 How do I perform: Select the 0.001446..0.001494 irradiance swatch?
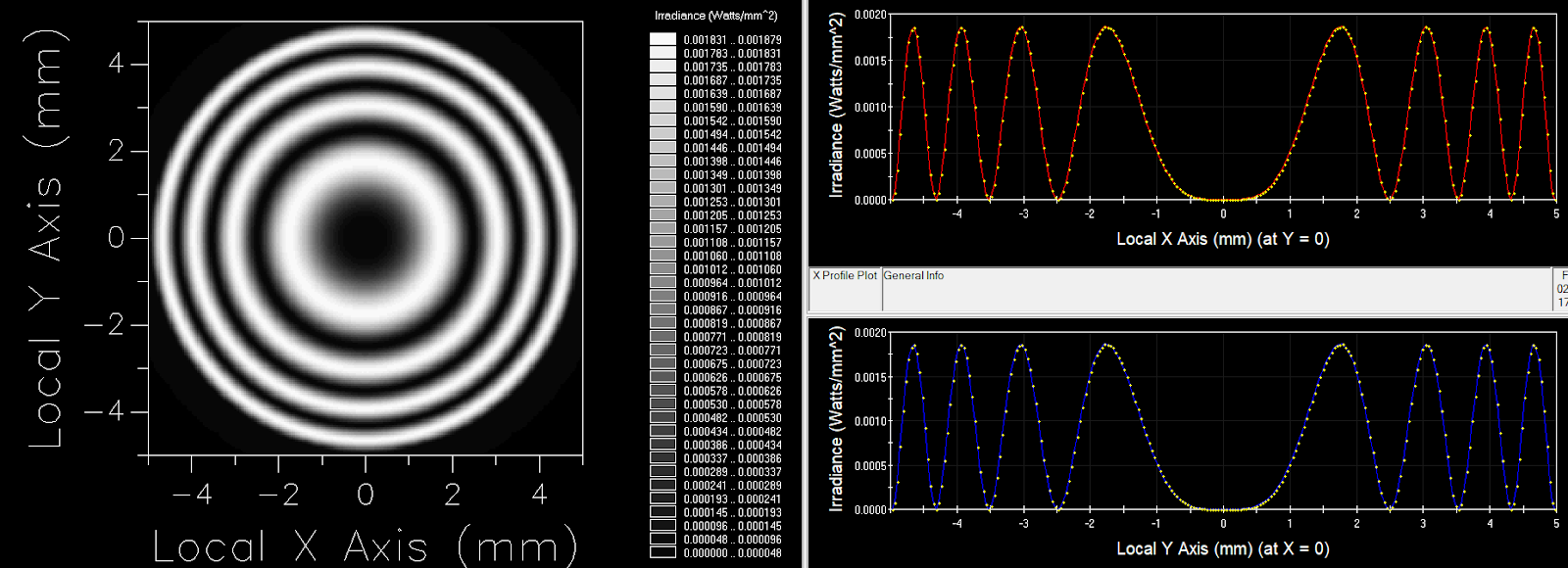pos(663,148)
